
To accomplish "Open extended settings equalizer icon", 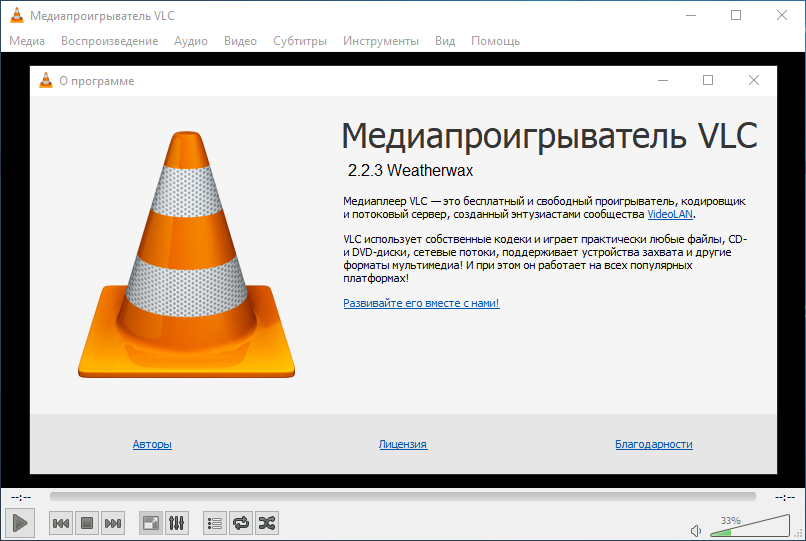I will [177, 524].
